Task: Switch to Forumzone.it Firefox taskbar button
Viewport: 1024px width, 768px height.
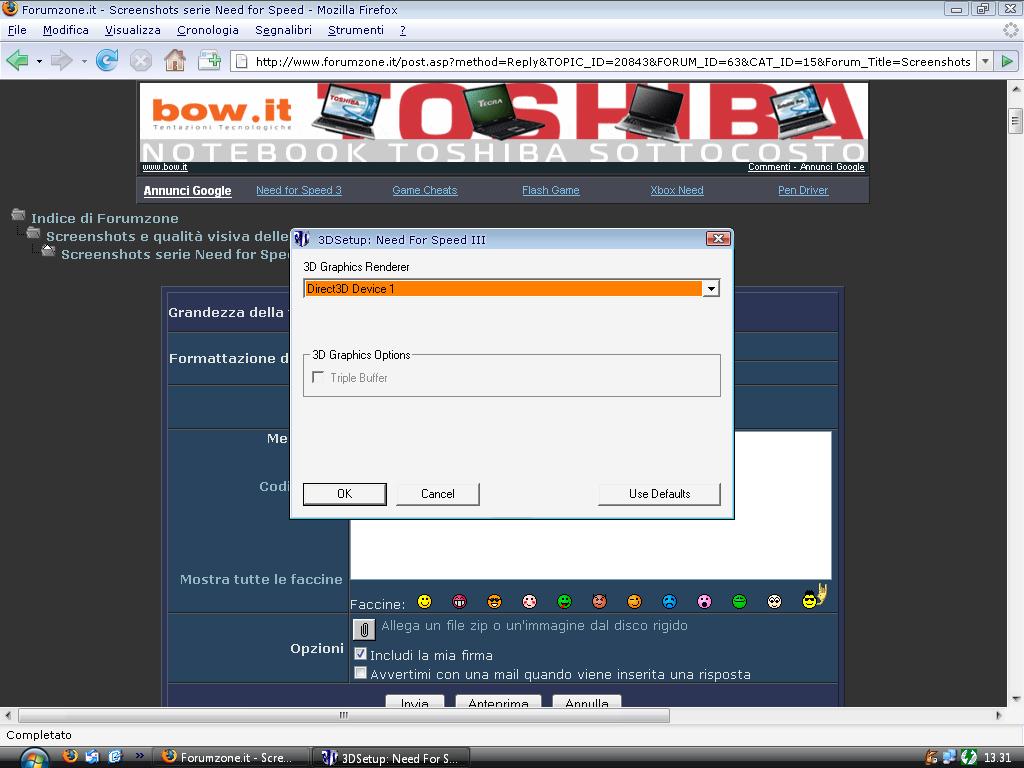Action: [232, 758]
